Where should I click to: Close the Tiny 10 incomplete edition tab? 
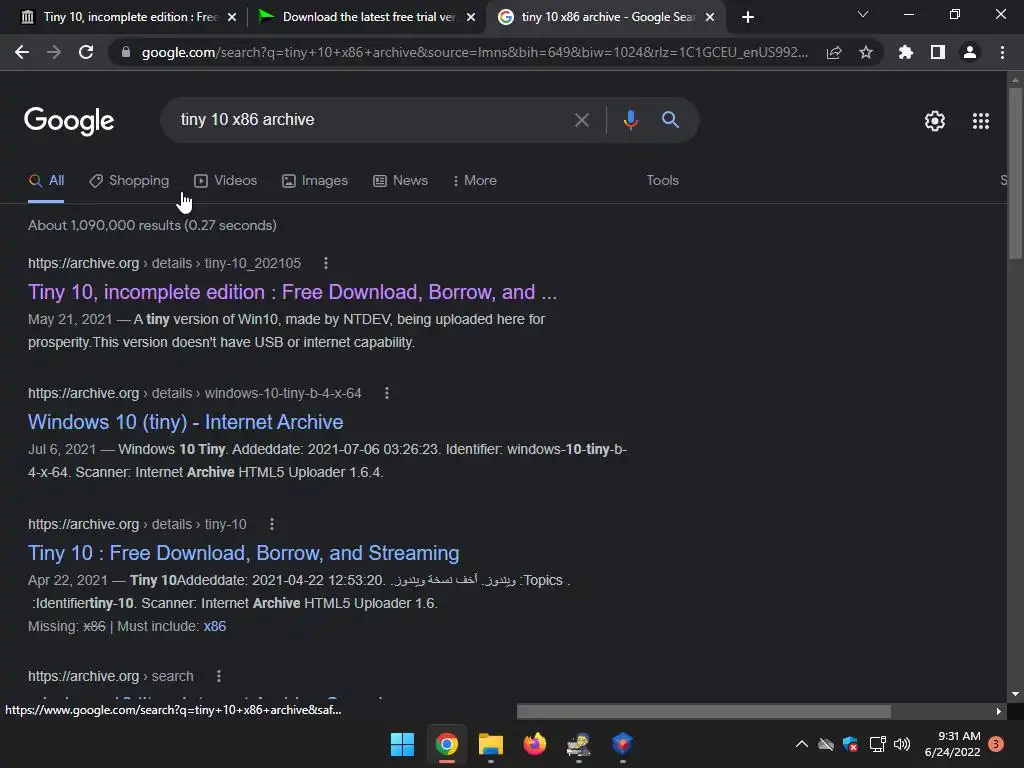coord(232,17)
